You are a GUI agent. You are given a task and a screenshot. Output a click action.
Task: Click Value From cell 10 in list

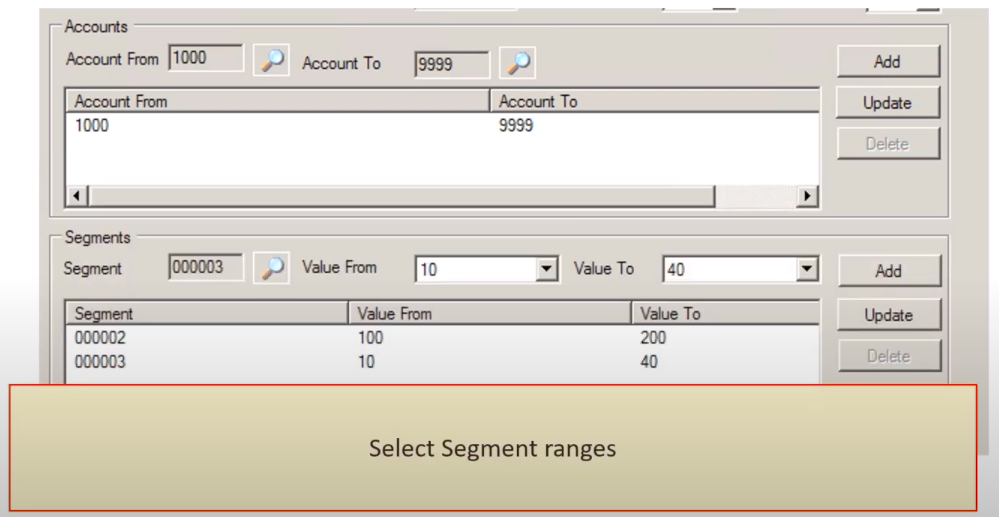click(x=366, y=362)
